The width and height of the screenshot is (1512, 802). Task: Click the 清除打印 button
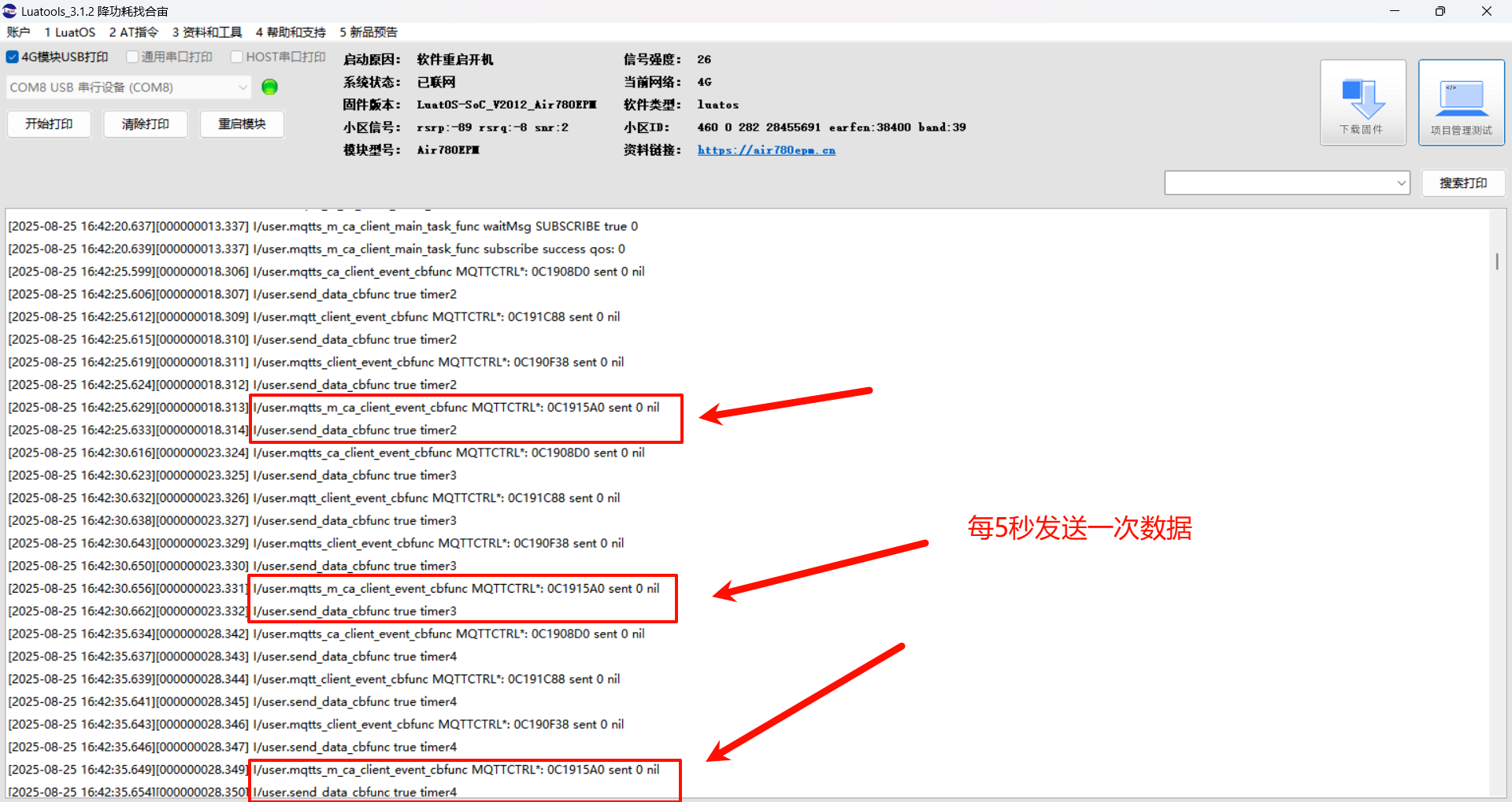click(x=145, y=124)
